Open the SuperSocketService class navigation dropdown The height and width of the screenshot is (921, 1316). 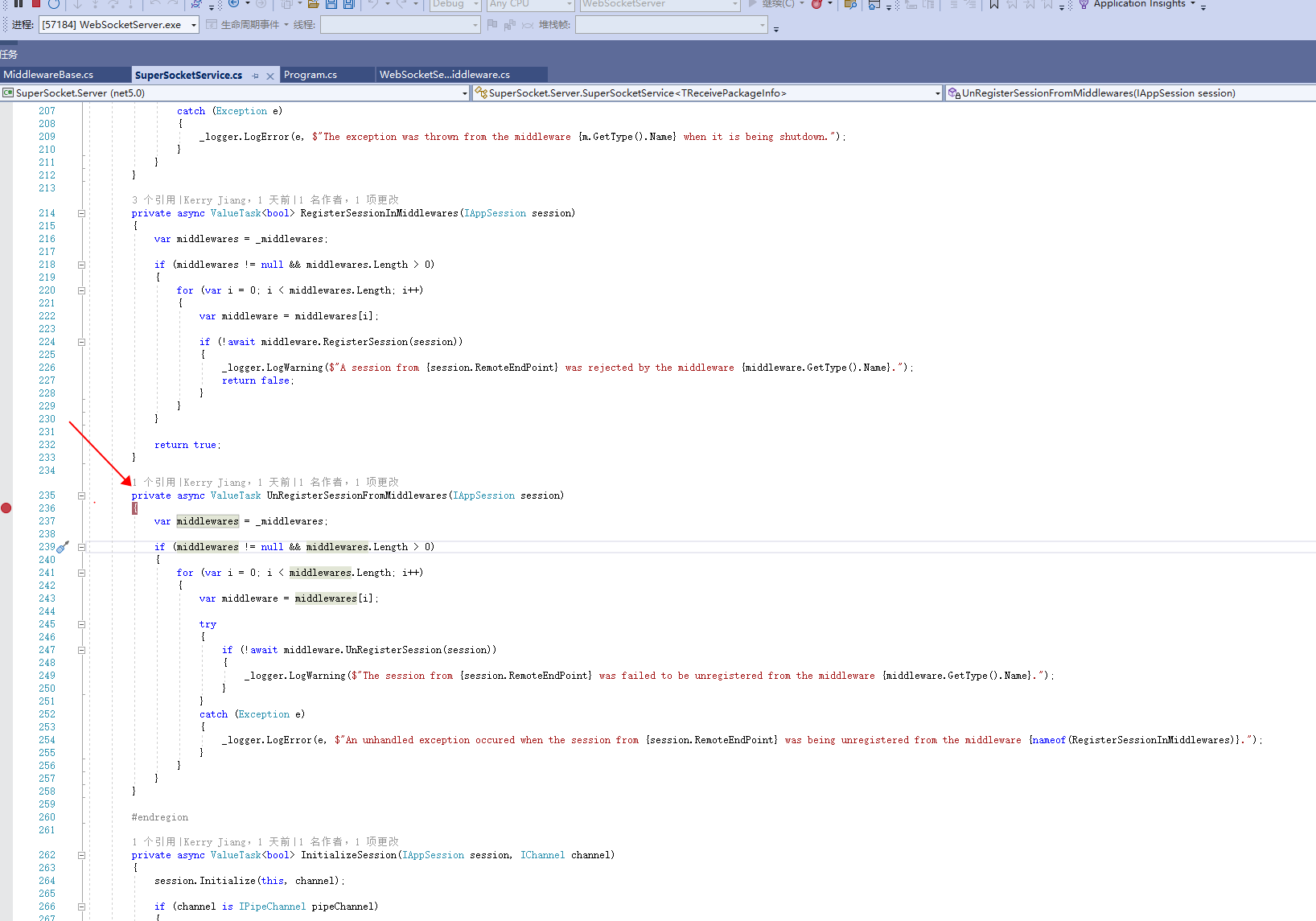pos(708,93)
